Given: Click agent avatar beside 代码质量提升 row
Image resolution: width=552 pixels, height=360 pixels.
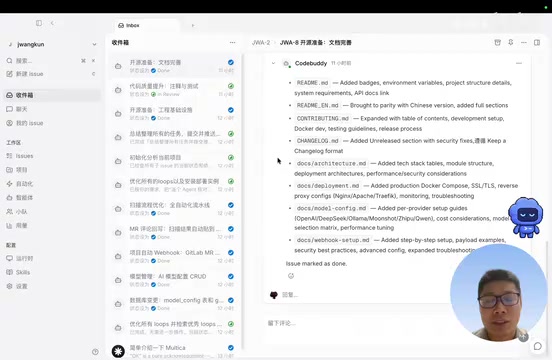Looking at the screenshot, I should 118,90.
